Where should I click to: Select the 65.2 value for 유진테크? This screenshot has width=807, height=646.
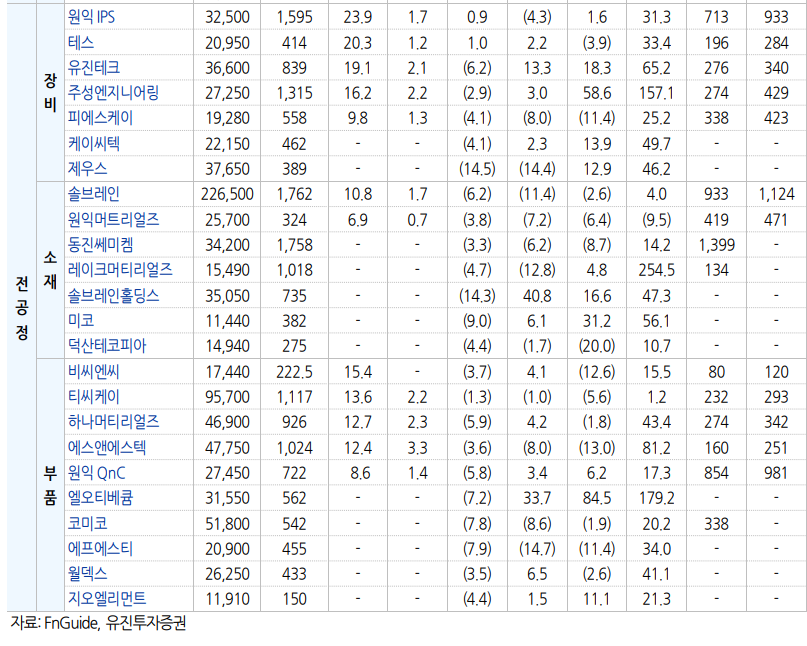pyautogui.click(x=656, y=67)
